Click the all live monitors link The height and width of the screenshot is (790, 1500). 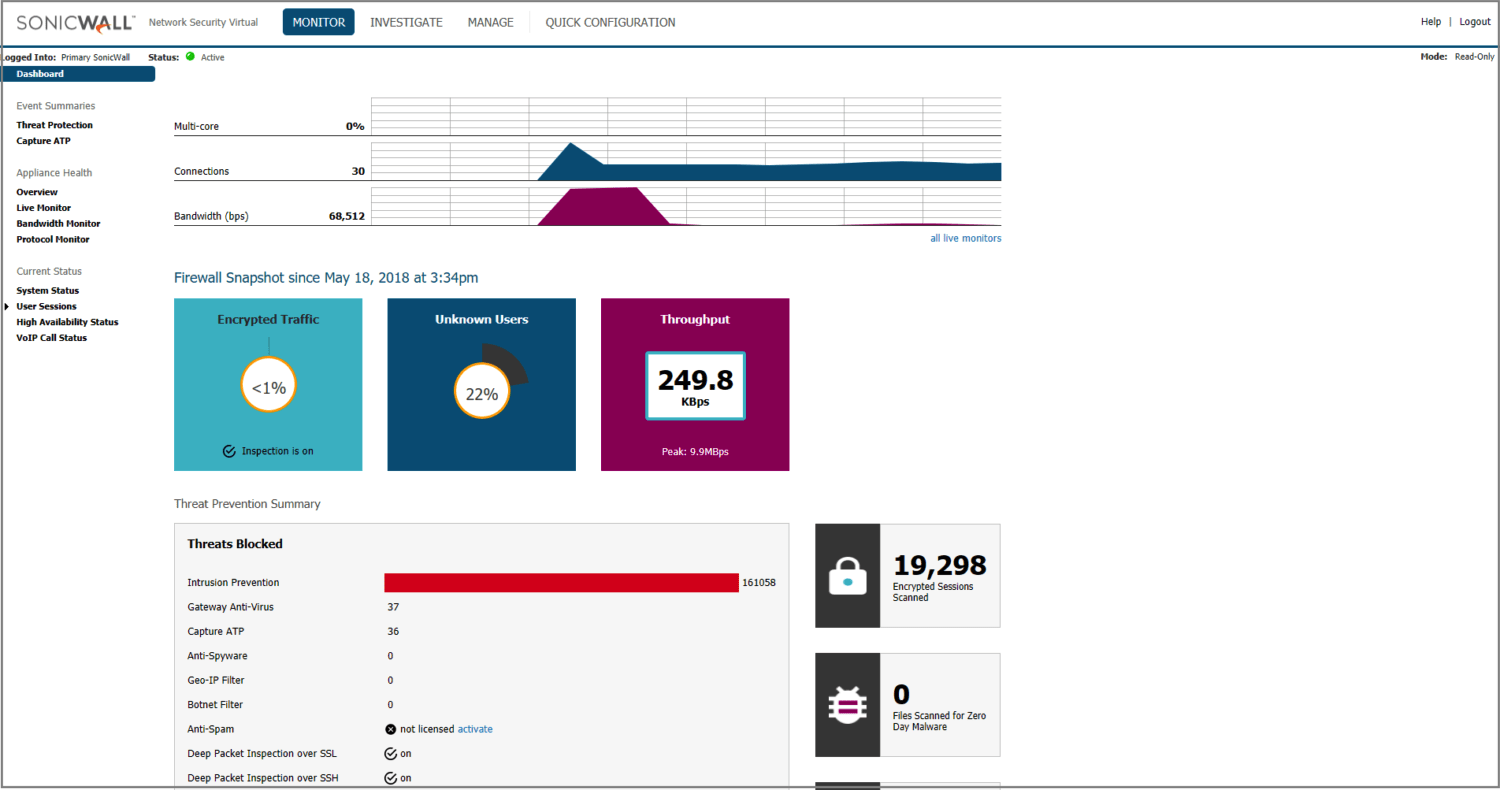coord(965,238)
